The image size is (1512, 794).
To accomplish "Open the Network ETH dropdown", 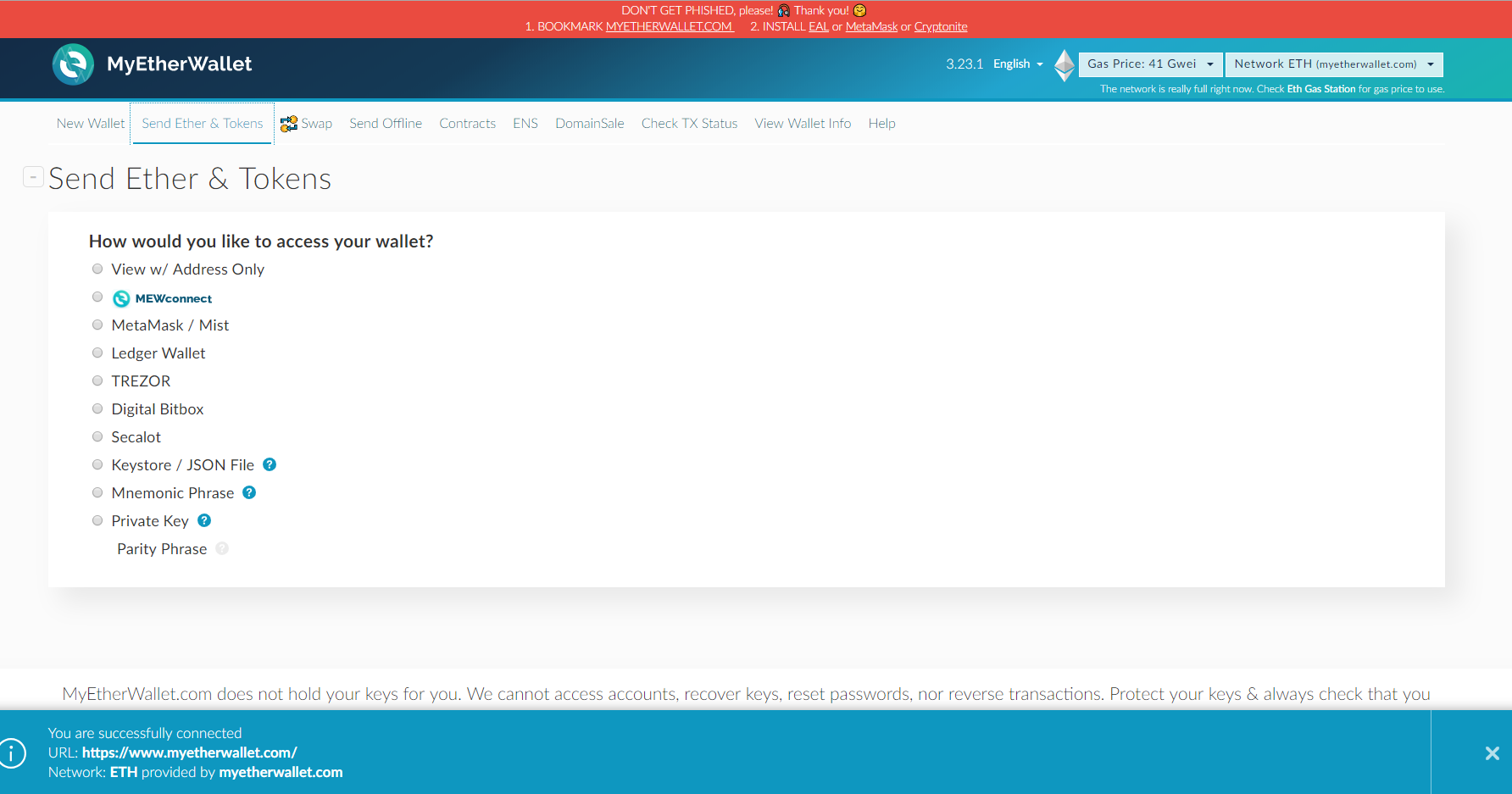I will 1334,64.
